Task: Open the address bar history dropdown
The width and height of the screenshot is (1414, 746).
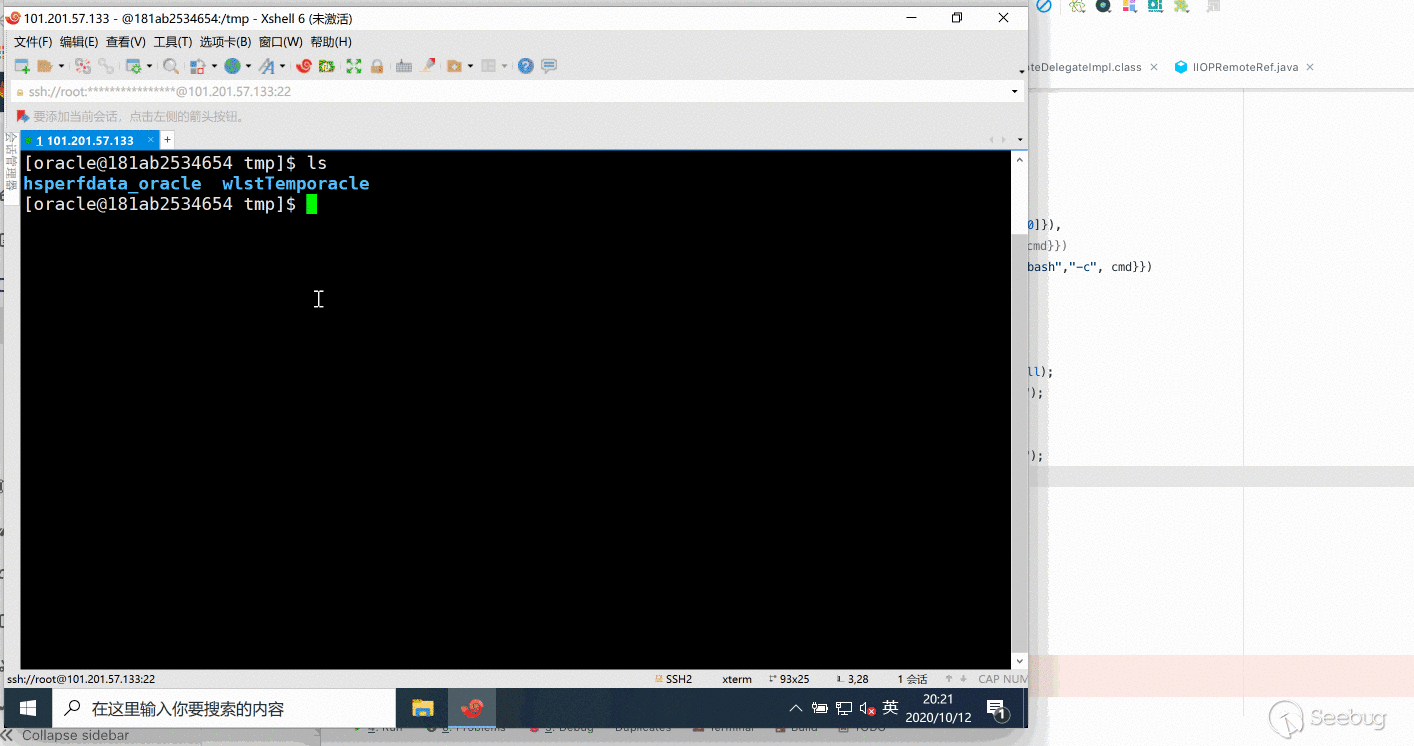Action: (x=1015, y=91)
